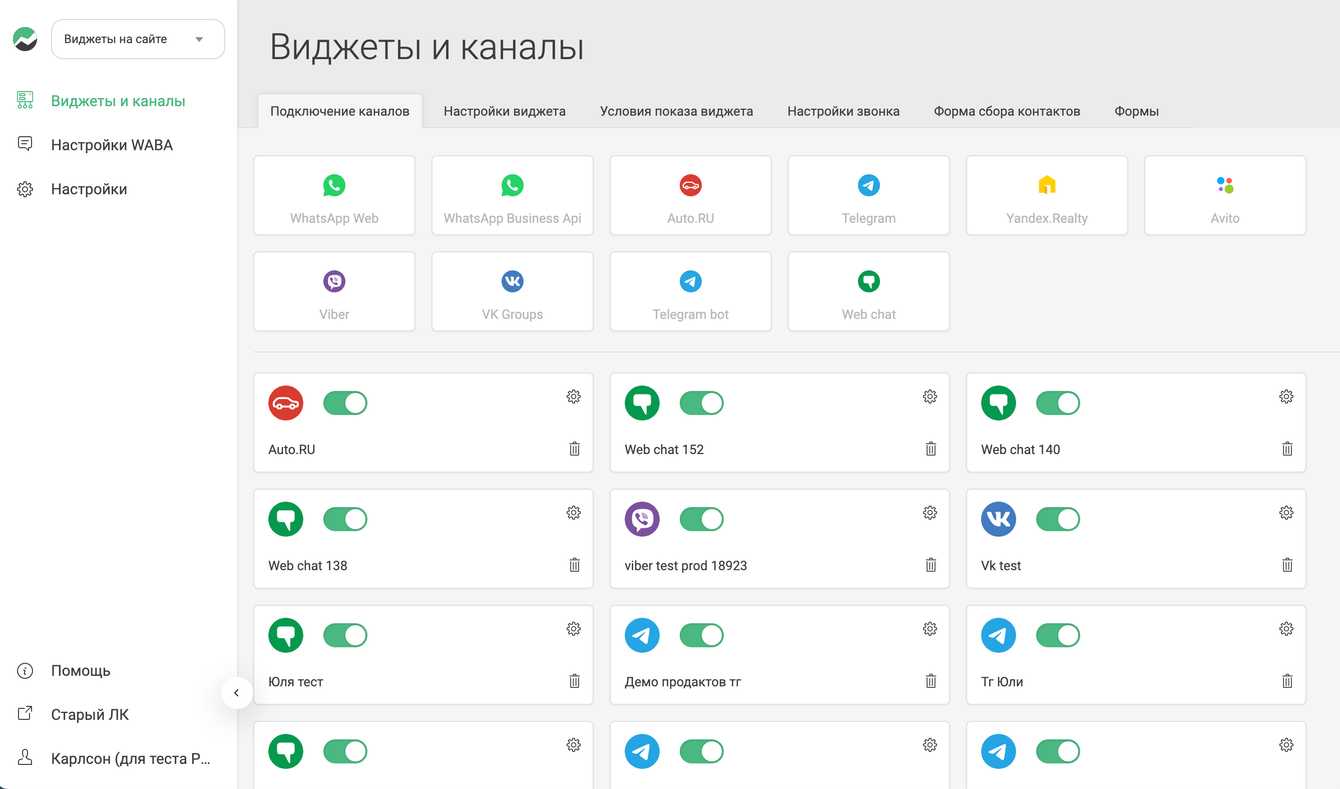This screenshot has width=1340, height=789.
Task: Add a Yandex.Realty channel
Action: coord(1047,195)
